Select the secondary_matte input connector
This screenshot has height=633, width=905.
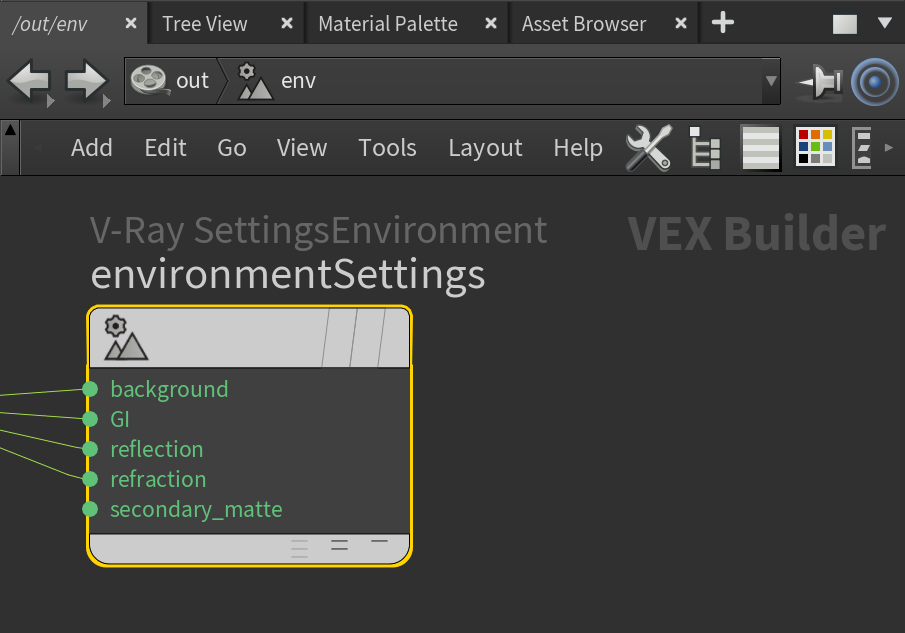coord(90,509)
